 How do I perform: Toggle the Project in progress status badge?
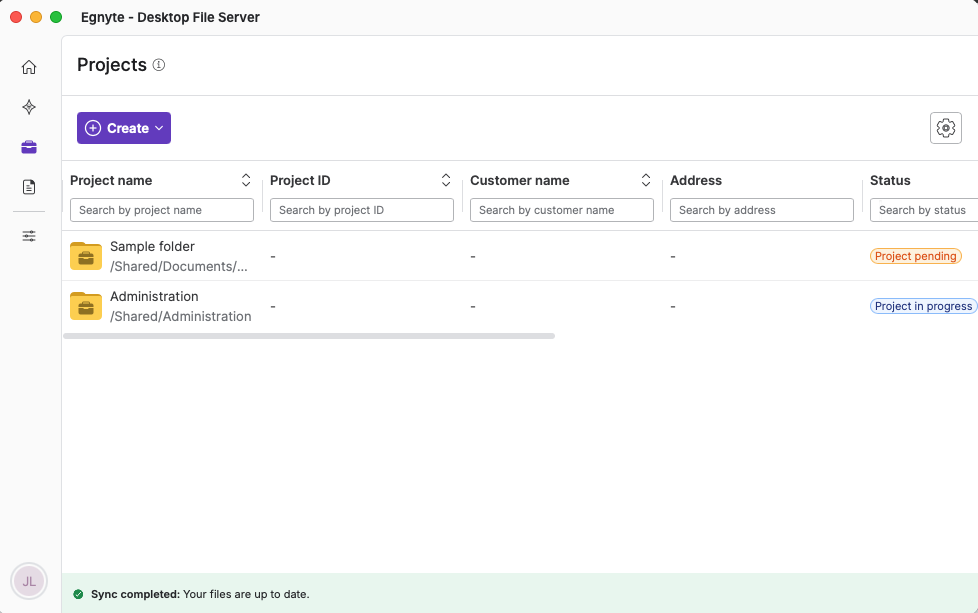[922, 306]
